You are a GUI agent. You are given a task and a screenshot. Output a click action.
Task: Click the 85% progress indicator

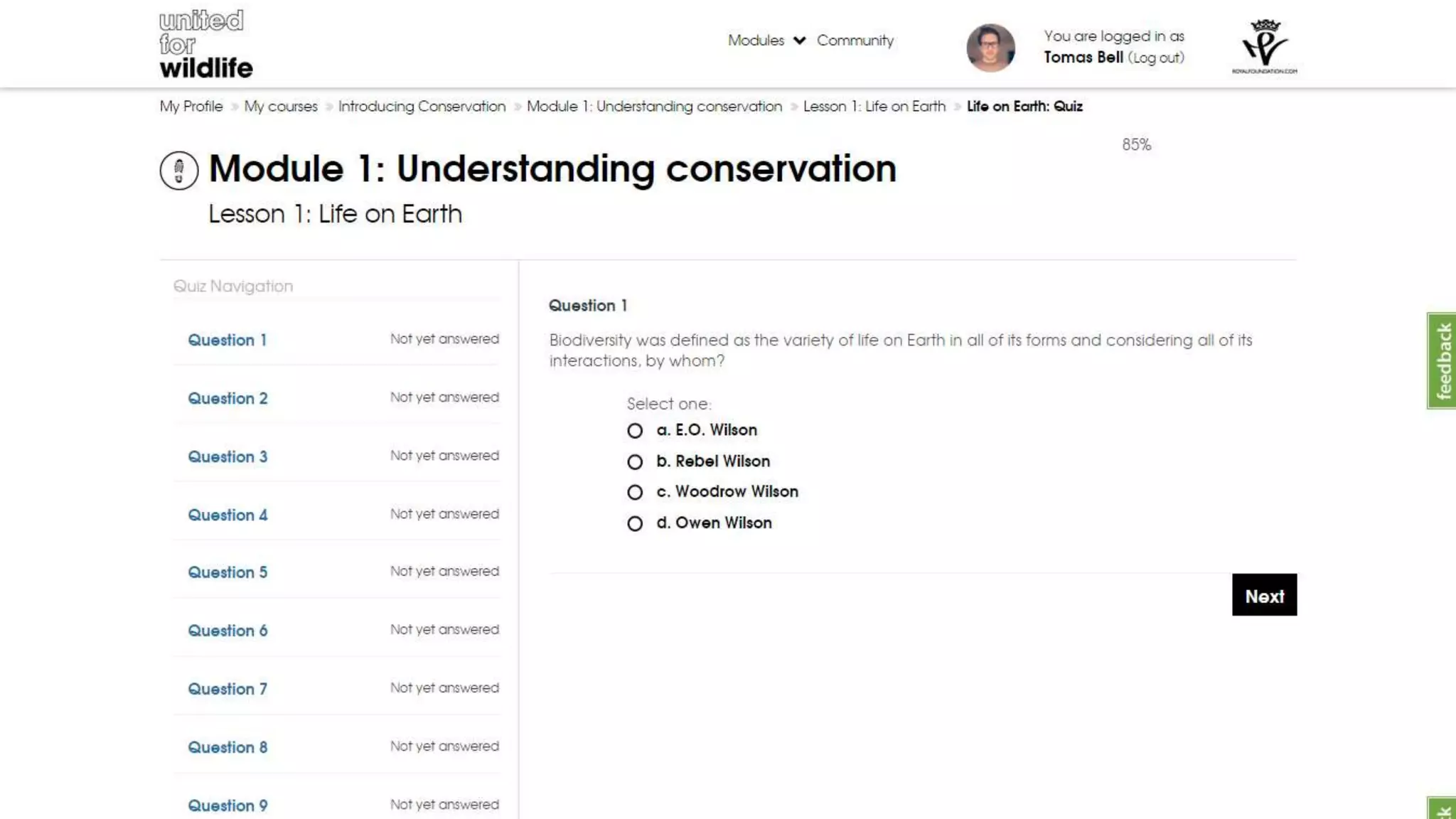click(1136, 145)
